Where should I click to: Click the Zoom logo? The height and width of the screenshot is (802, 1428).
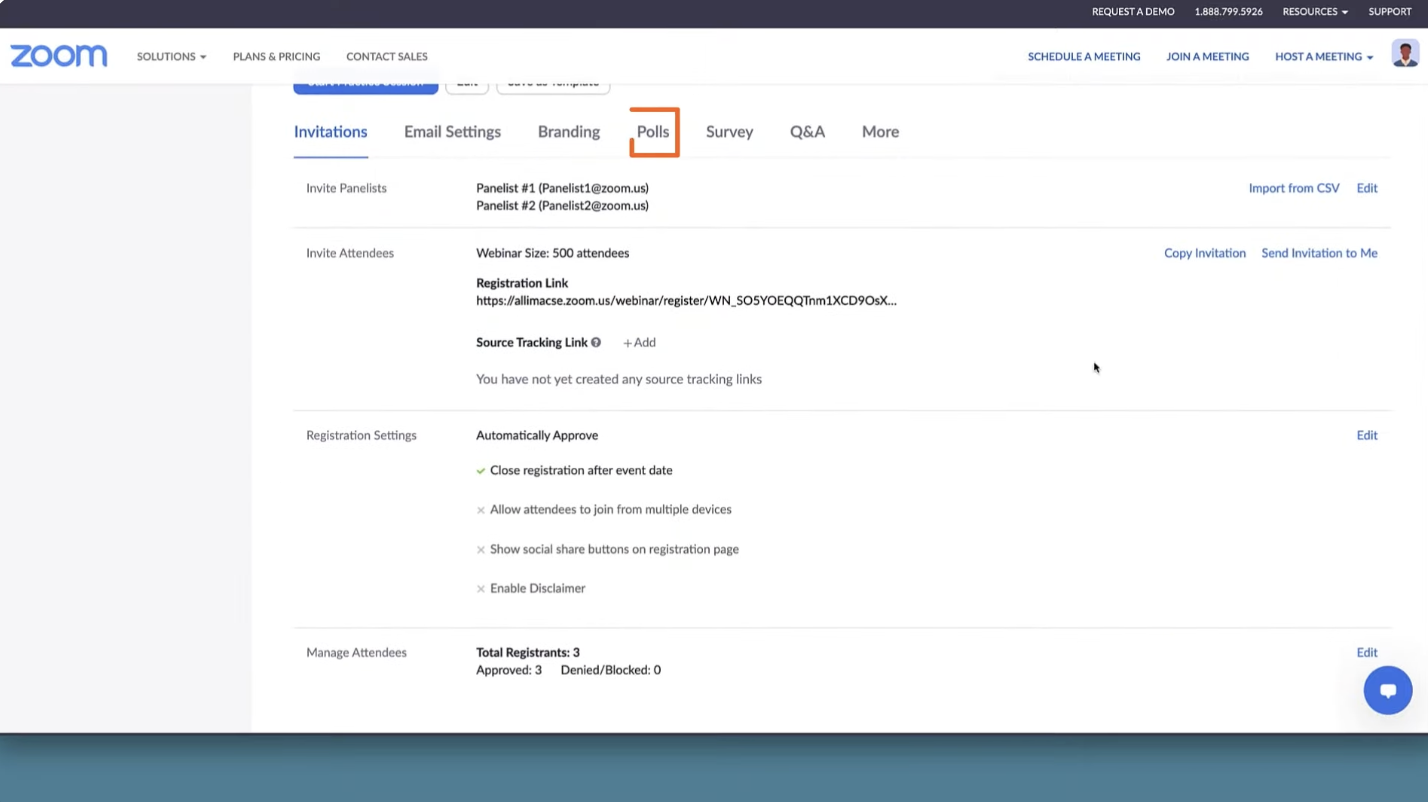click(x=59, y=56)
